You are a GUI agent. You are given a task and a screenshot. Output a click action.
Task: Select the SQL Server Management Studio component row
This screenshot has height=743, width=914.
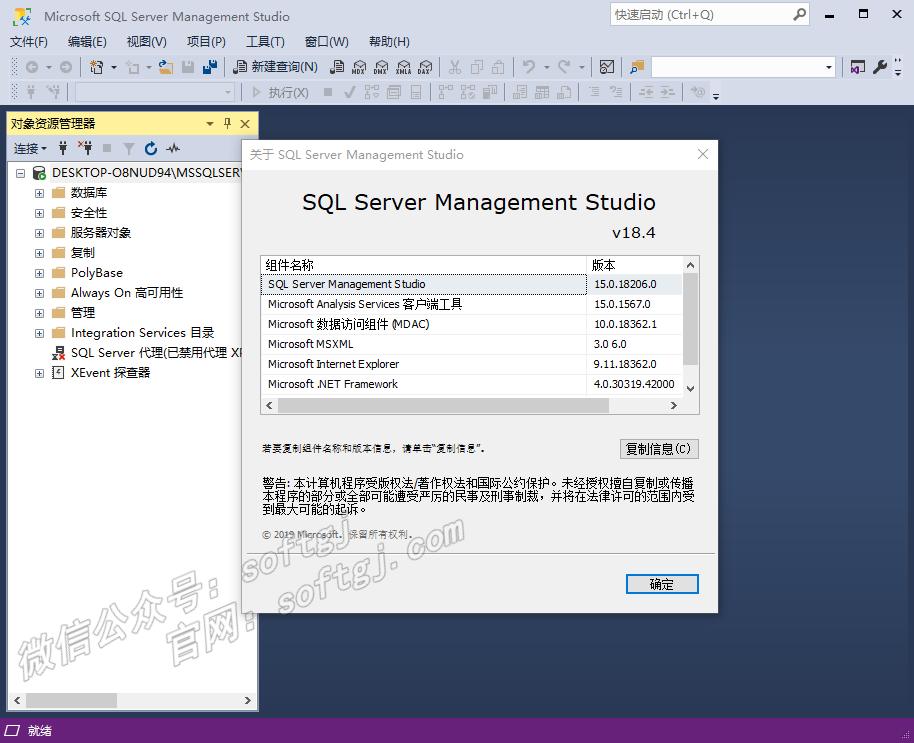[471, 284]
